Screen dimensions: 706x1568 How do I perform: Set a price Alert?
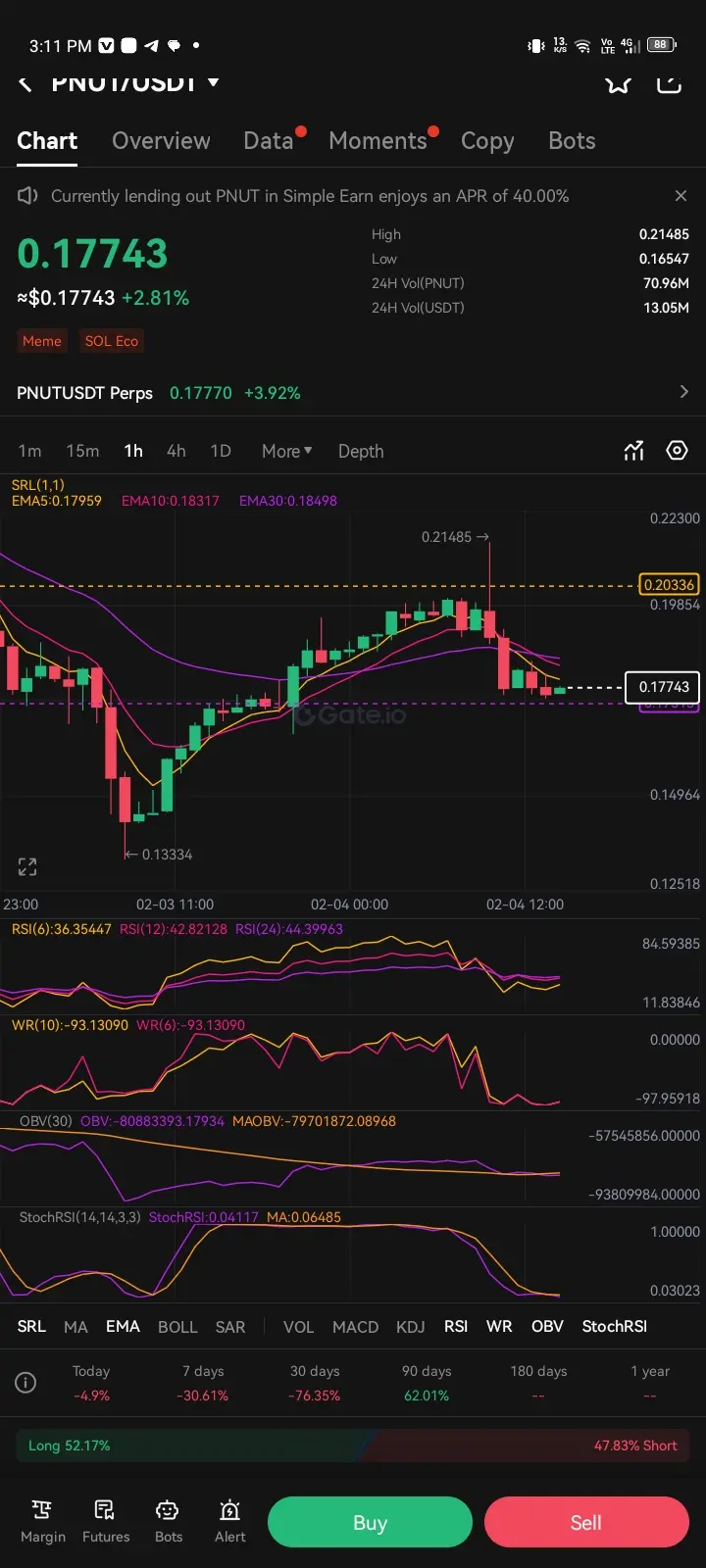(230, 1522)
